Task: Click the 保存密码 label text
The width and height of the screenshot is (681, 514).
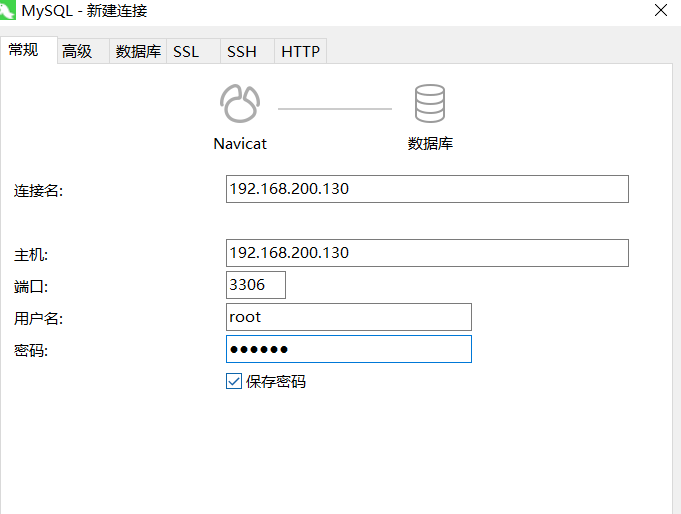Action: tap(276, 381)
